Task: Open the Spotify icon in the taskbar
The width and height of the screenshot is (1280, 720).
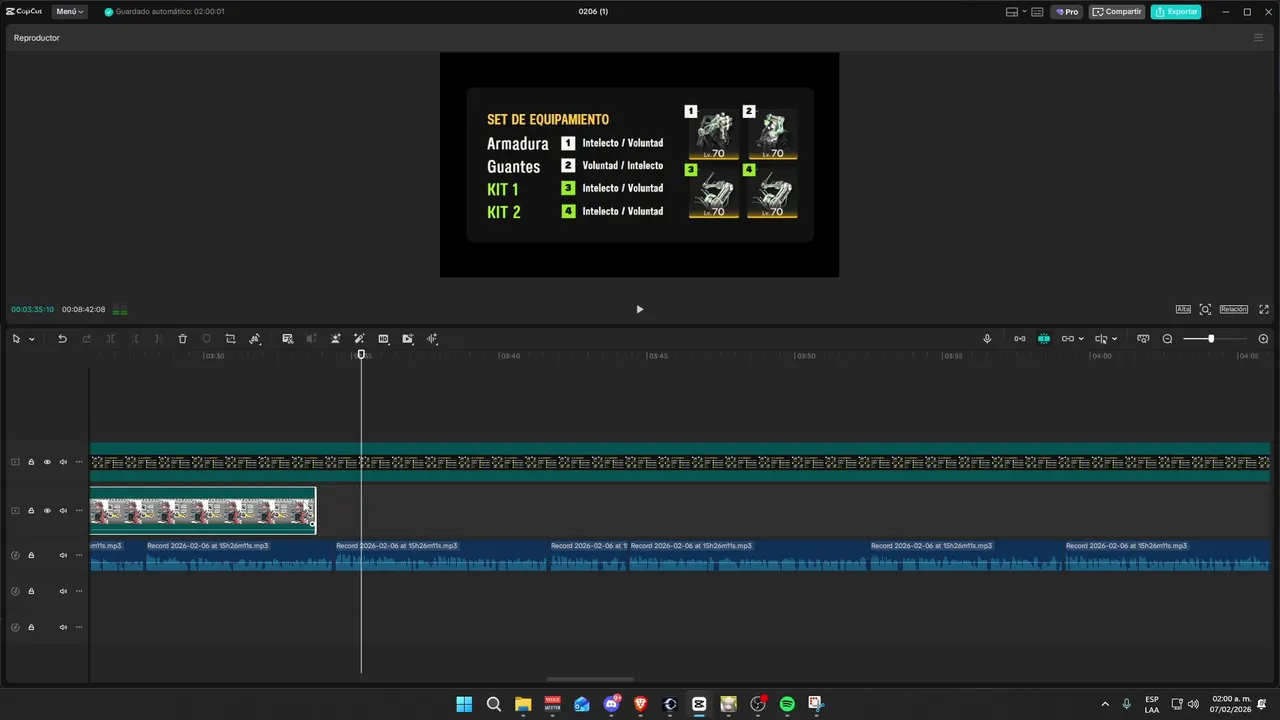Action: (787, 704)
